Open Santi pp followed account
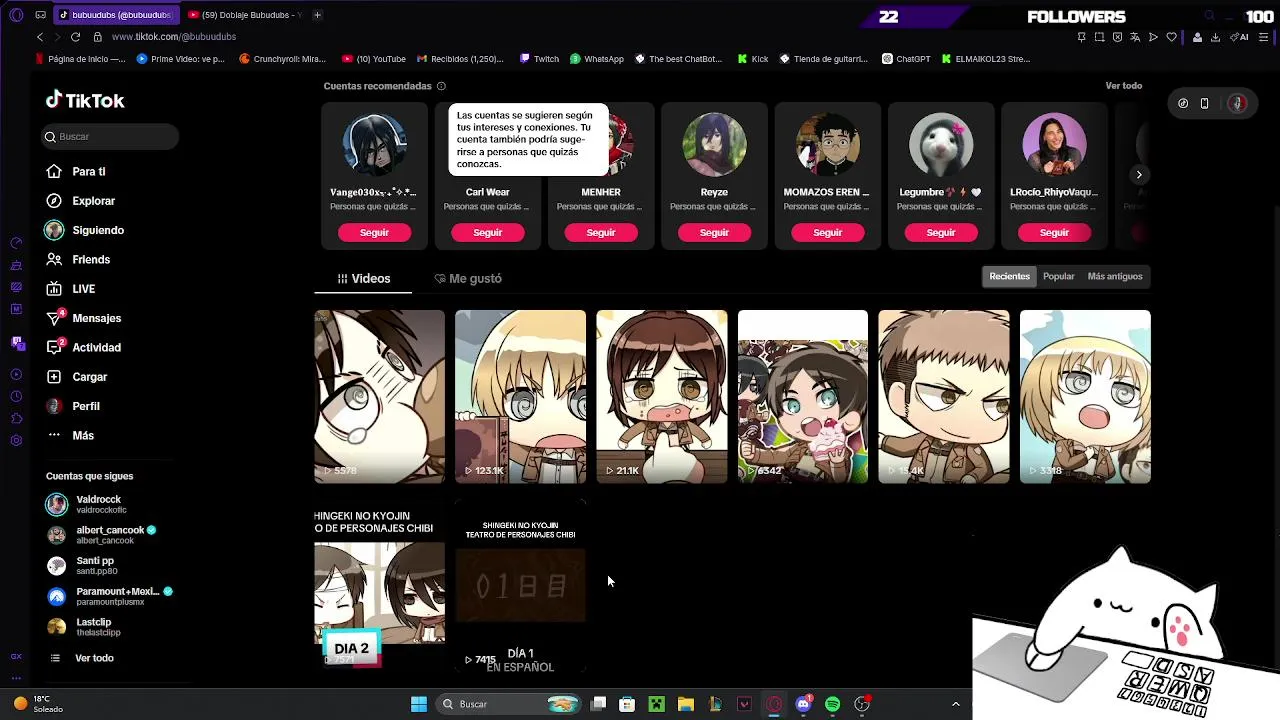 (x=82, y=566)
